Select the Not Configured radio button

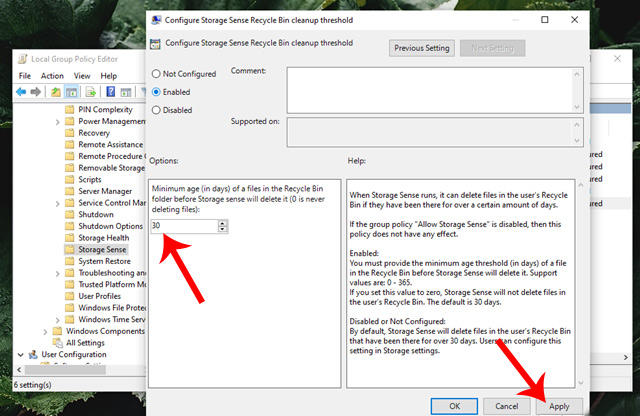pos(156,74)
